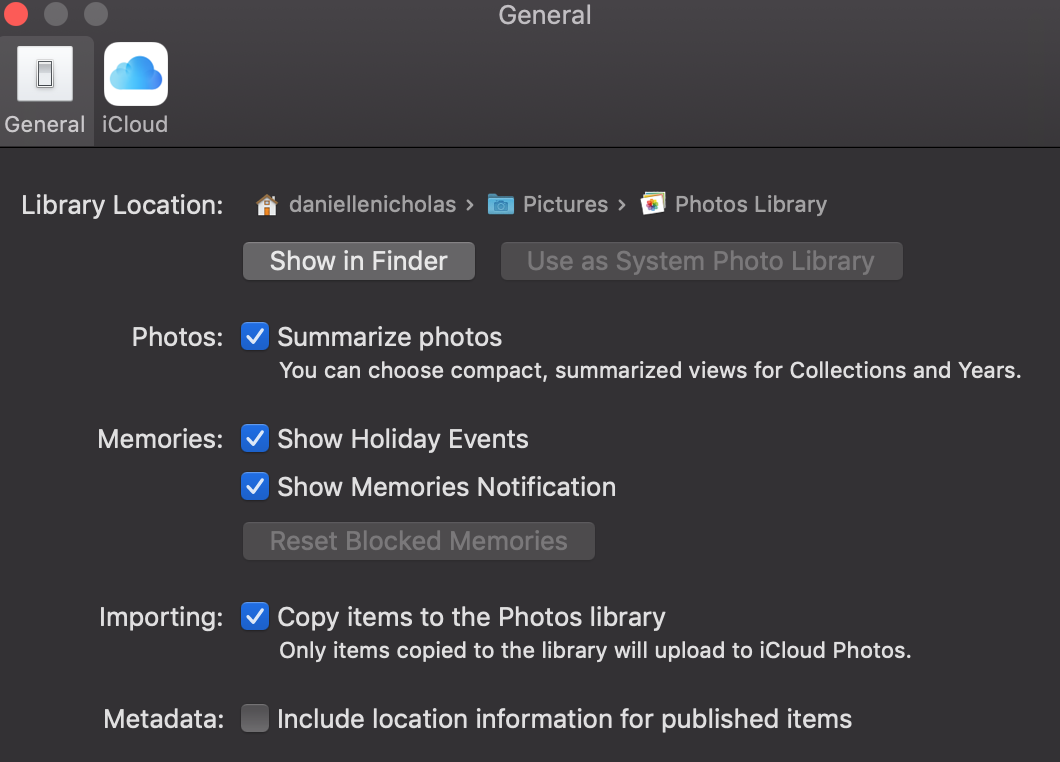The height and width of the screenshot is (762, 1060).
Task: Open the iCloud cloud icon
Action: pos(135,74)
